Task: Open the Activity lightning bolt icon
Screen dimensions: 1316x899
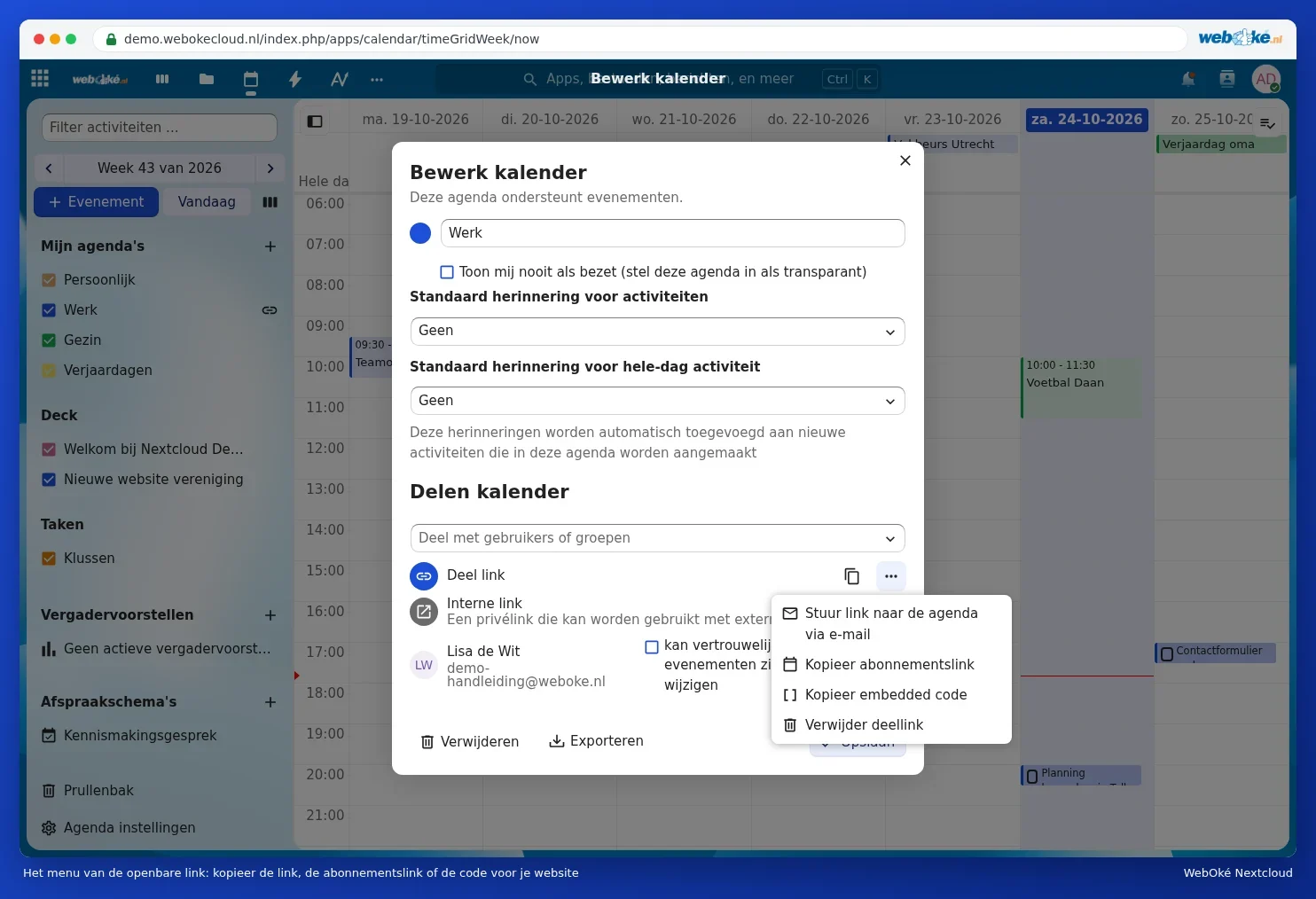Action: pos(295,79)
